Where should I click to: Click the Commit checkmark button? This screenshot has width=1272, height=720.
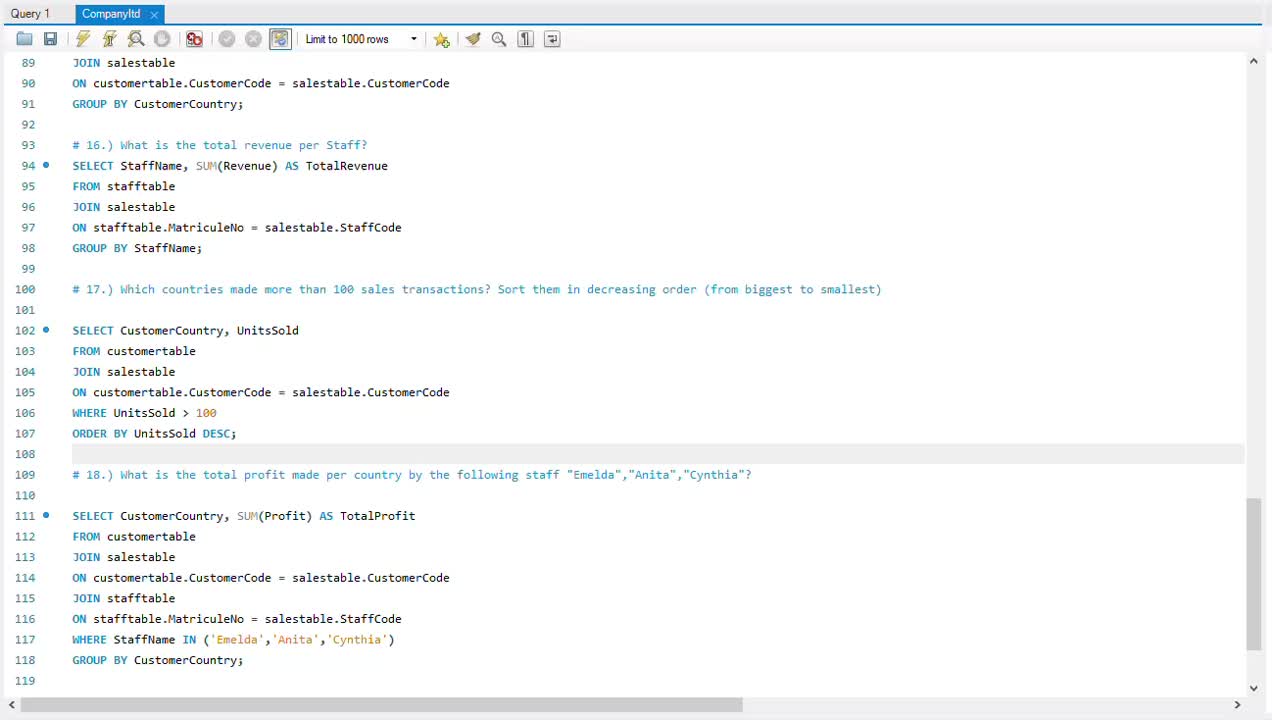[227, 39]
